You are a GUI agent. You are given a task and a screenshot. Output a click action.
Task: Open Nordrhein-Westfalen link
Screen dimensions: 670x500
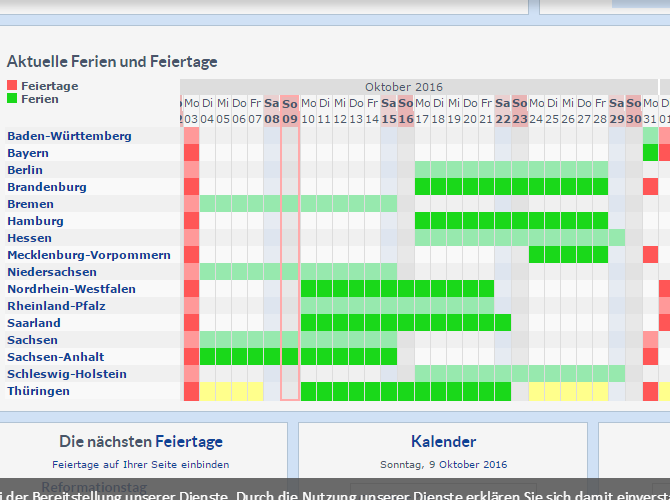click(x=71, y=289)
